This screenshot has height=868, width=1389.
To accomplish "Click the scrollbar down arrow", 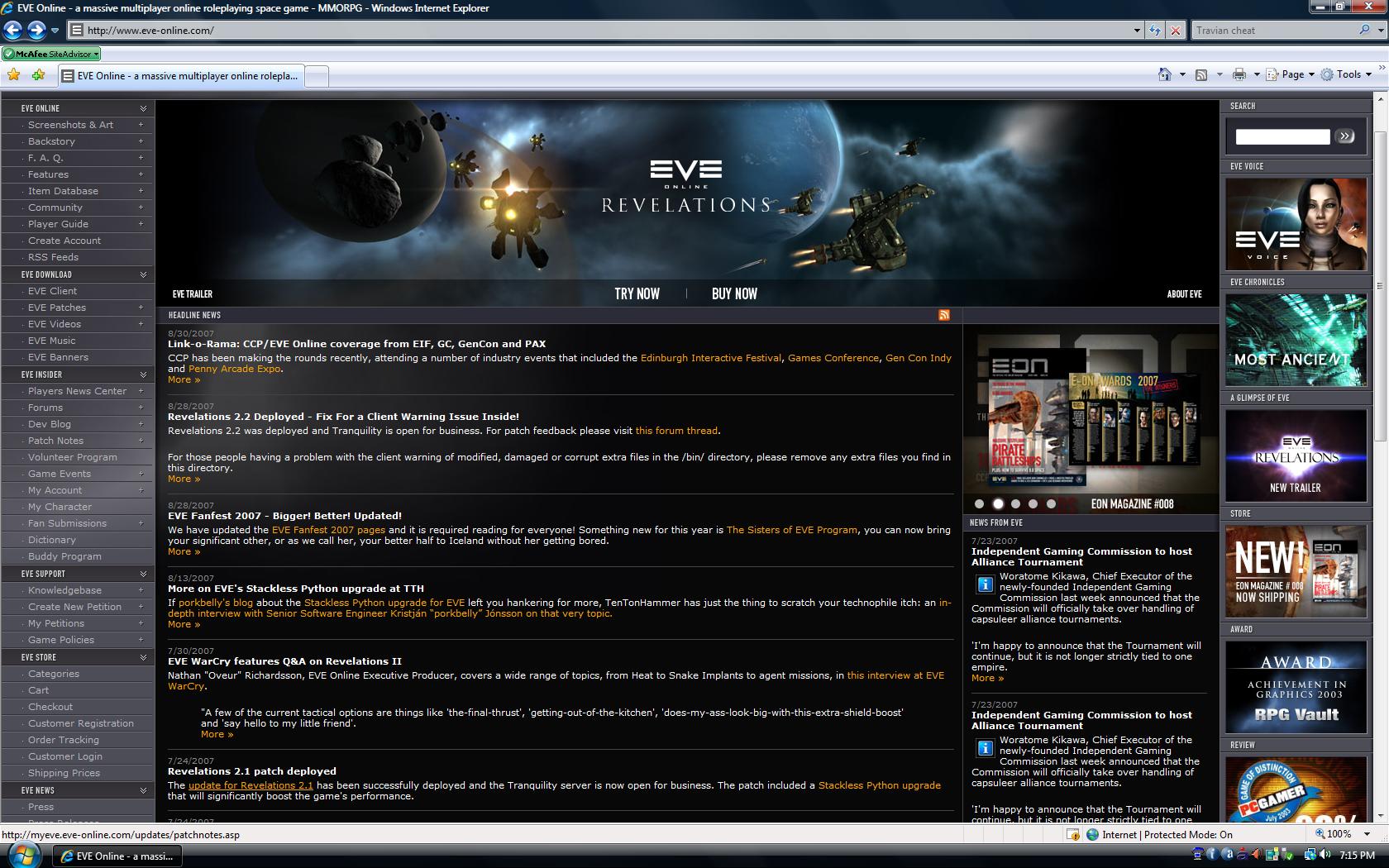I will [x=1381, y=815].
